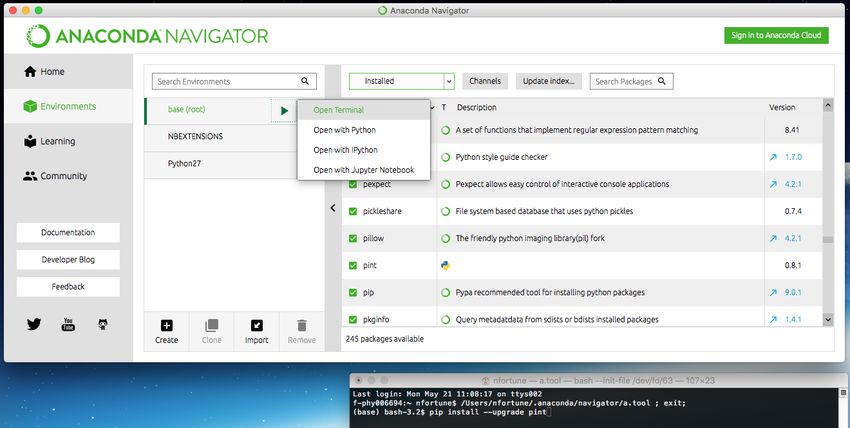Focus the Search Environments field

click(x=234, y=81)
